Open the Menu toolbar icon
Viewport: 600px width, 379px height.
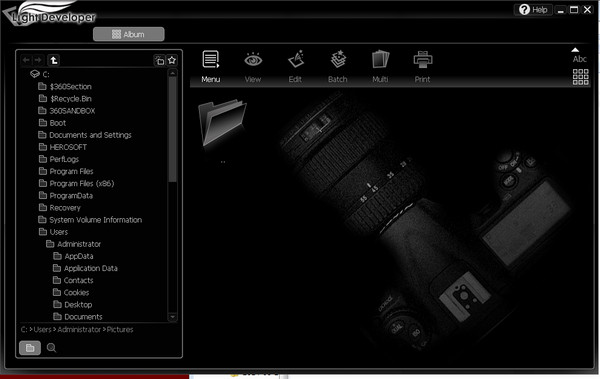click(x=210, y=60)
